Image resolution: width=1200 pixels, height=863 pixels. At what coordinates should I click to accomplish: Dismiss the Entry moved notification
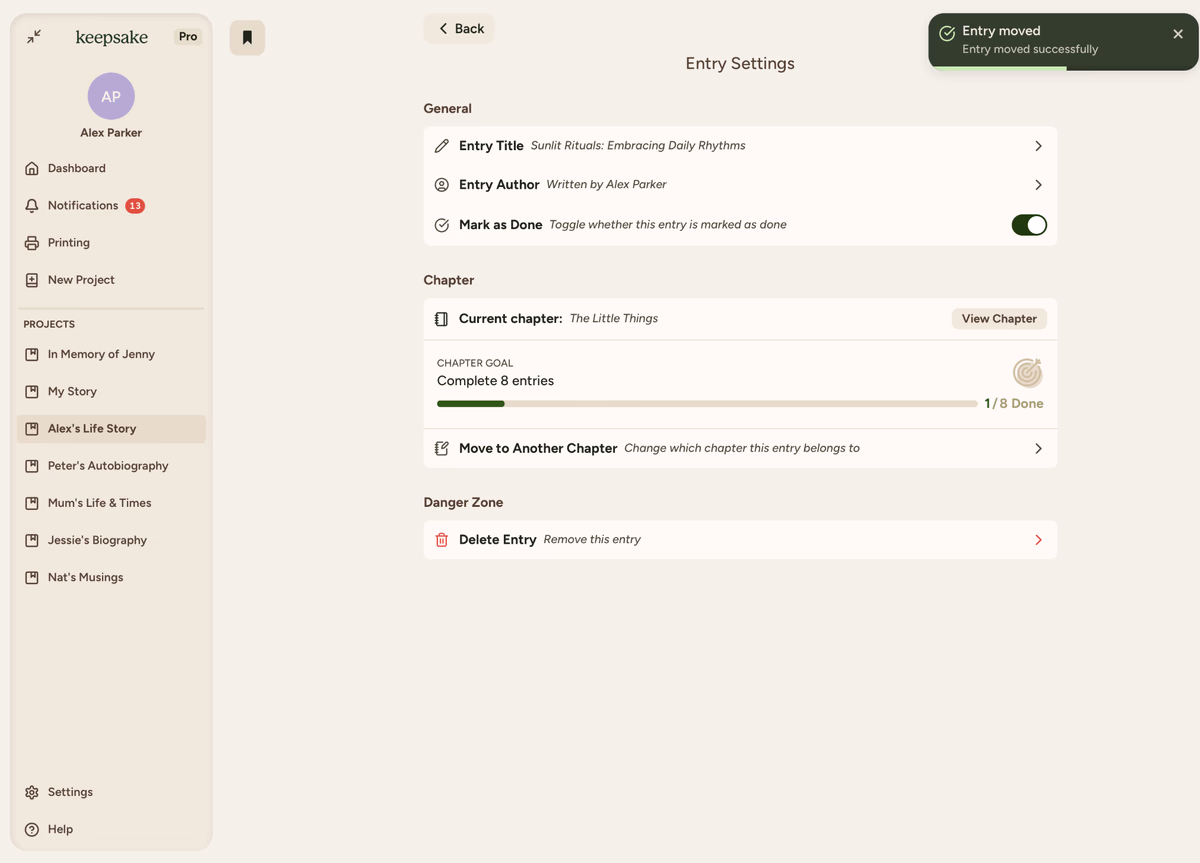point(1178,34)
